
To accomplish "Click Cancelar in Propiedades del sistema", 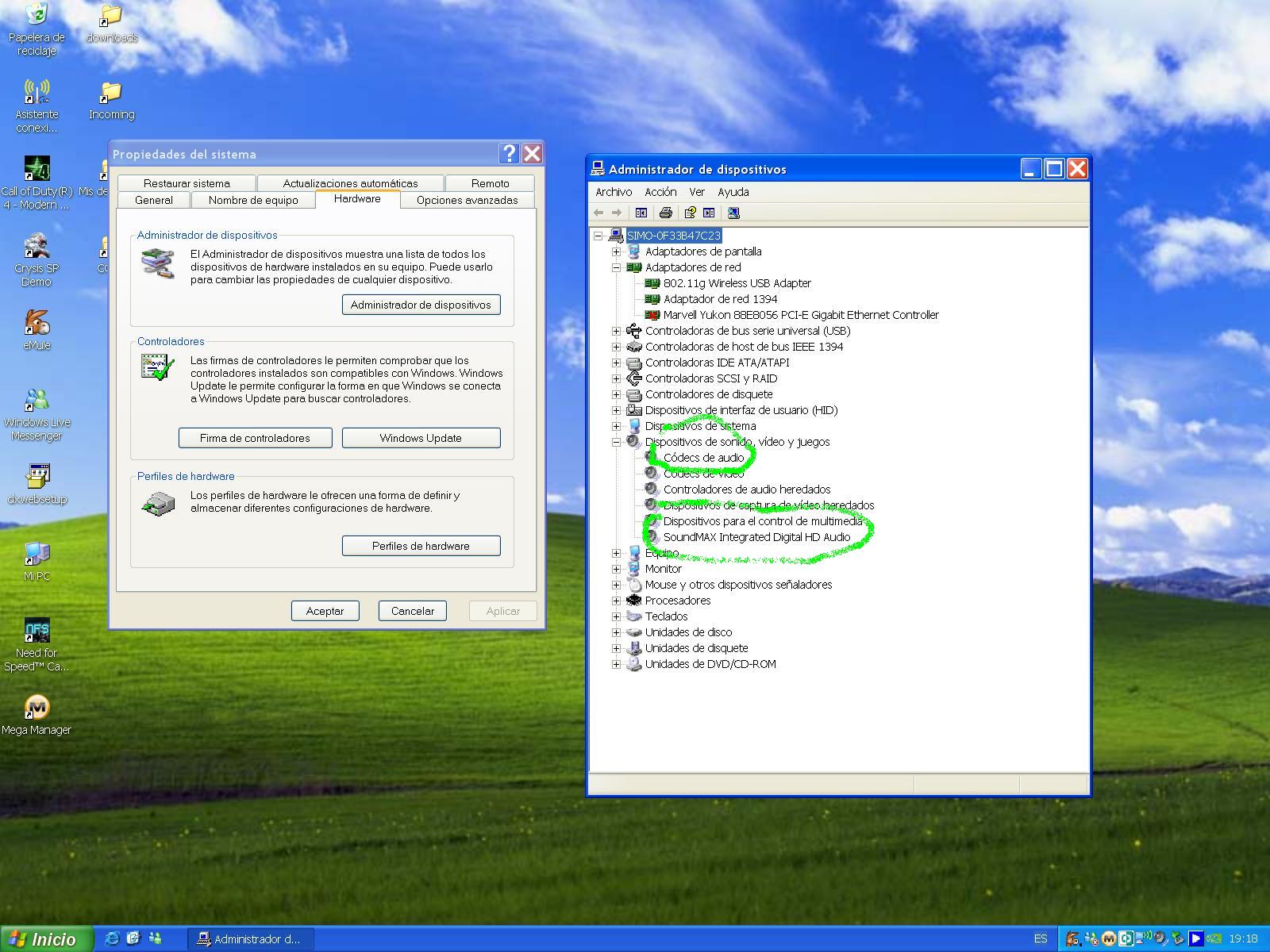I will click(x=413, y=611).
